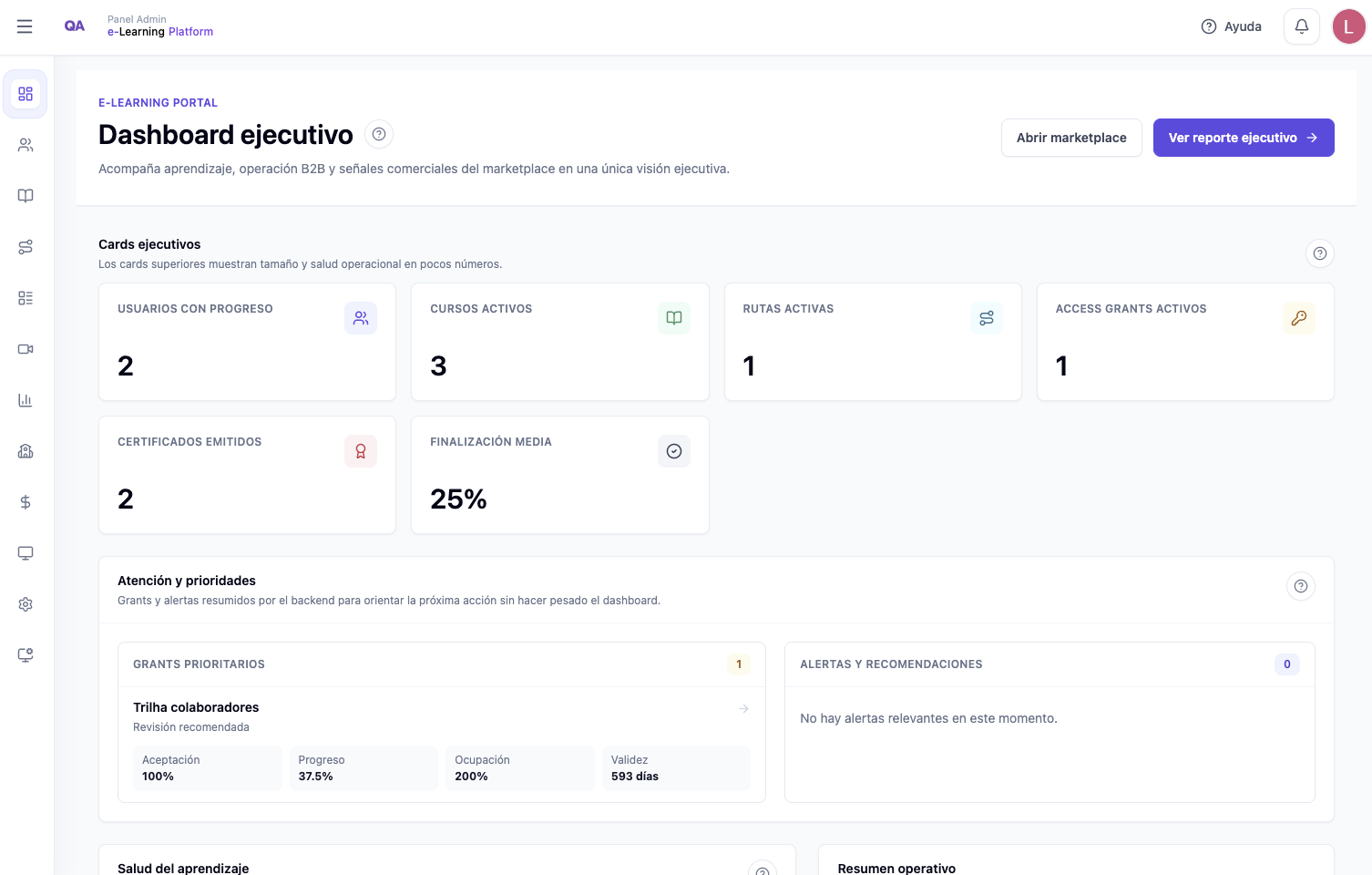Screen dimensions: 1372x875
Task: Open the hamburger menu
Action: [x=25, y=26]
